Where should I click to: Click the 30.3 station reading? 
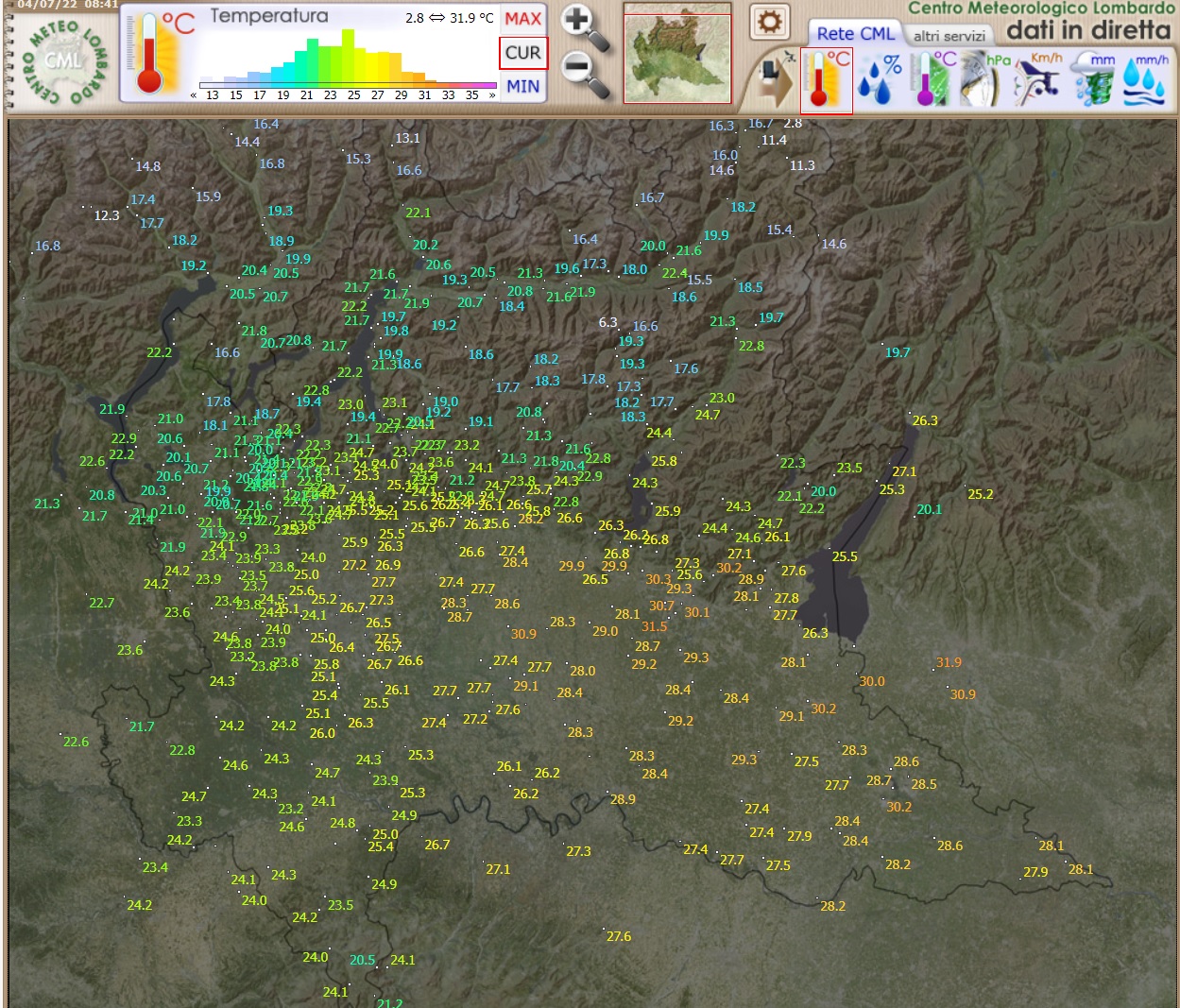658,579
